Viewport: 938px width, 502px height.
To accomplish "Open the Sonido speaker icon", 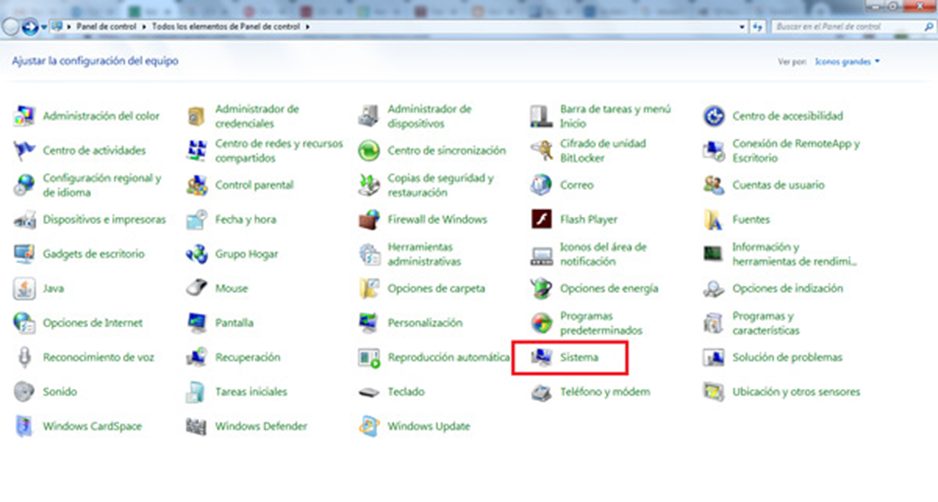I will (x=24, y=392).
